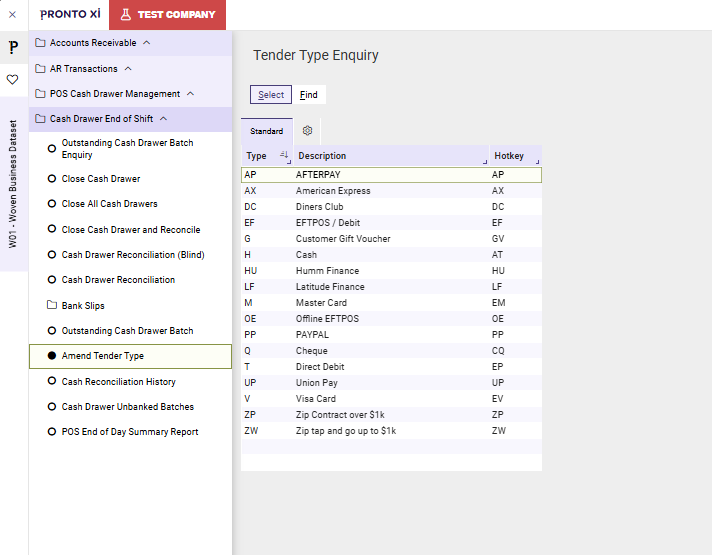The height and width of the screenshot is (555, 712).
Task: Collapse Cash Drawer End of Shift group
Action: pos(163,119)
